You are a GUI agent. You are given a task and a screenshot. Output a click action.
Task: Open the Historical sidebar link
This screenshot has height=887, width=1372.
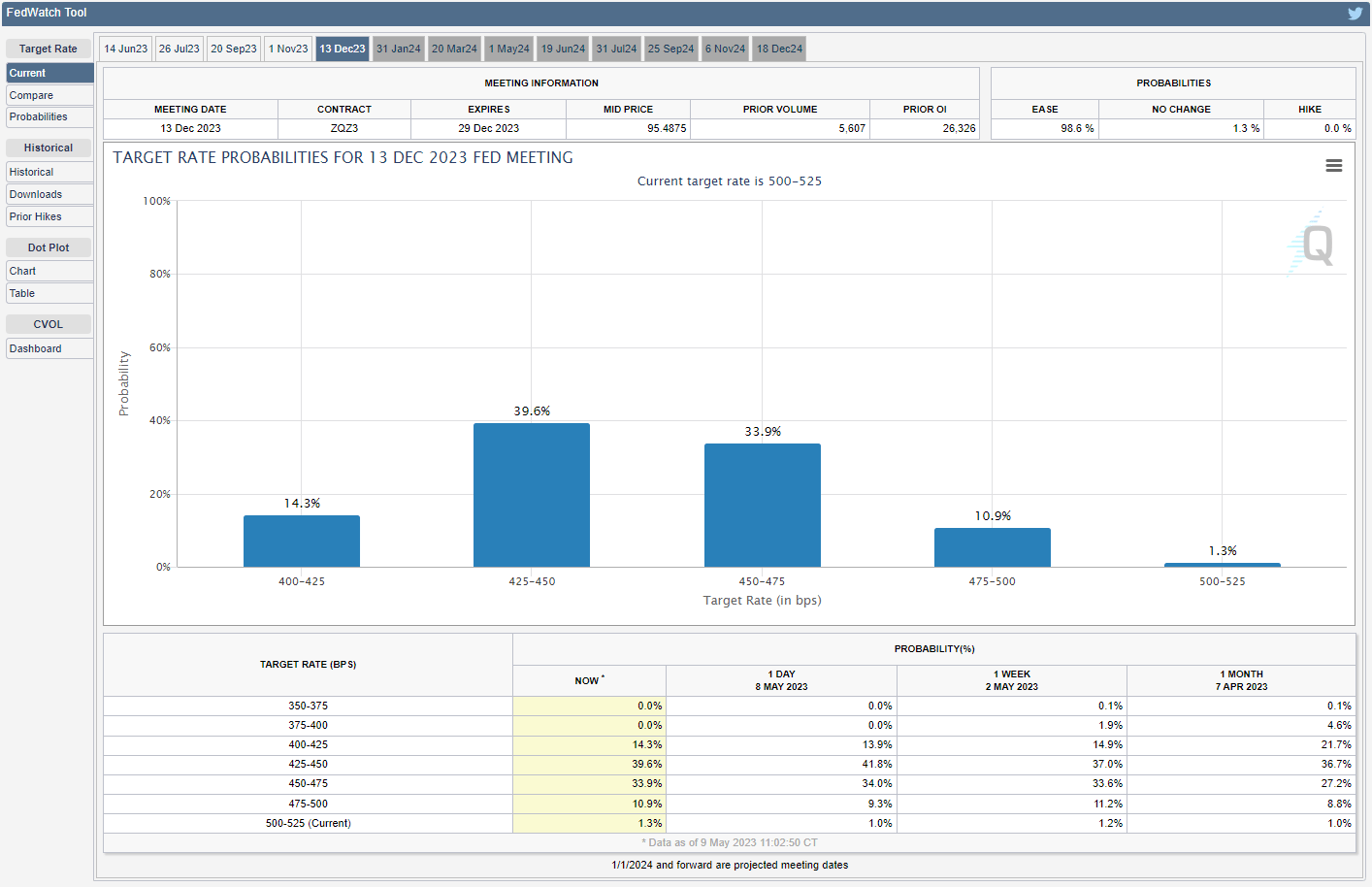coord(49,172)
